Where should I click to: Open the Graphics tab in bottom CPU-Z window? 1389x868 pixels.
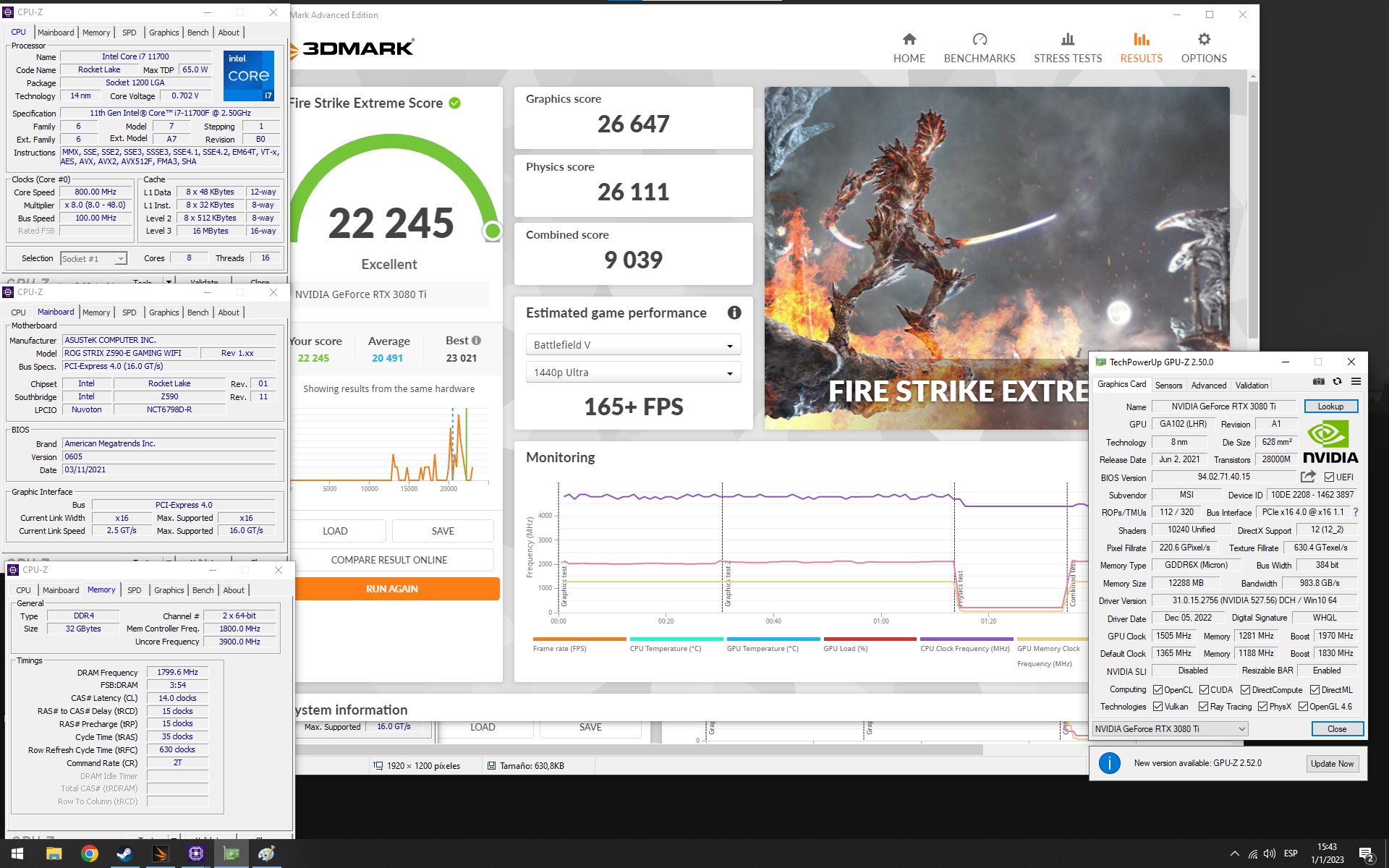click(x=169, y=590)
